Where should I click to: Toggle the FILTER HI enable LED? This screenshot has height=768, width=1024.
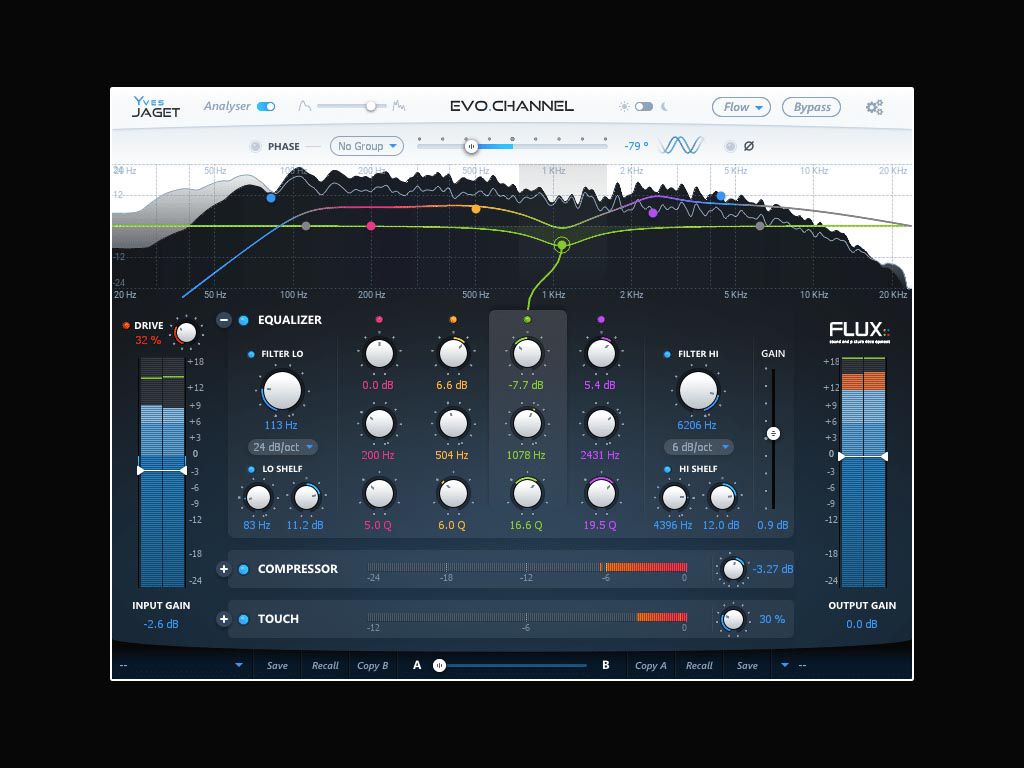point(667,354)
